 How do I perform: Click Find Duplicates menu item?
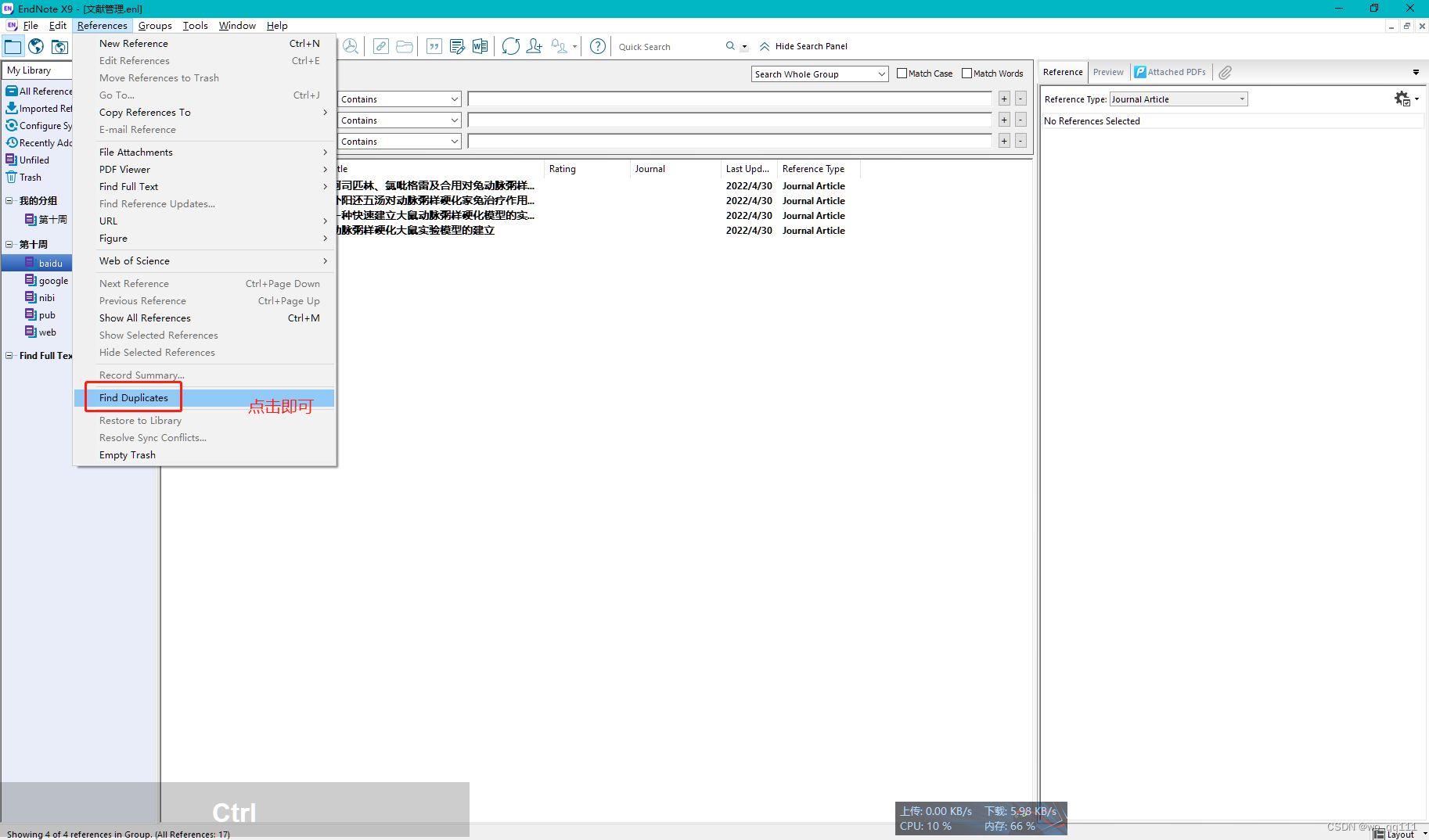tap(204, 398)
